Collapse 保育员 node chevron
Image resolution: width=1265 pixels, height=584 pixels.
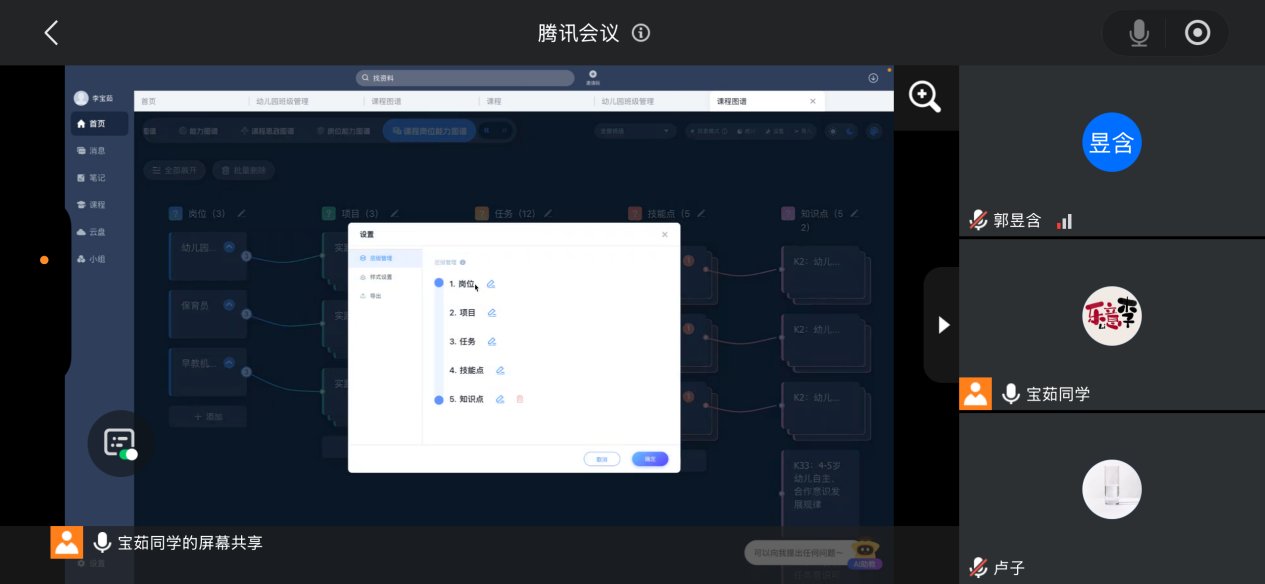click(x=228, y=305)
